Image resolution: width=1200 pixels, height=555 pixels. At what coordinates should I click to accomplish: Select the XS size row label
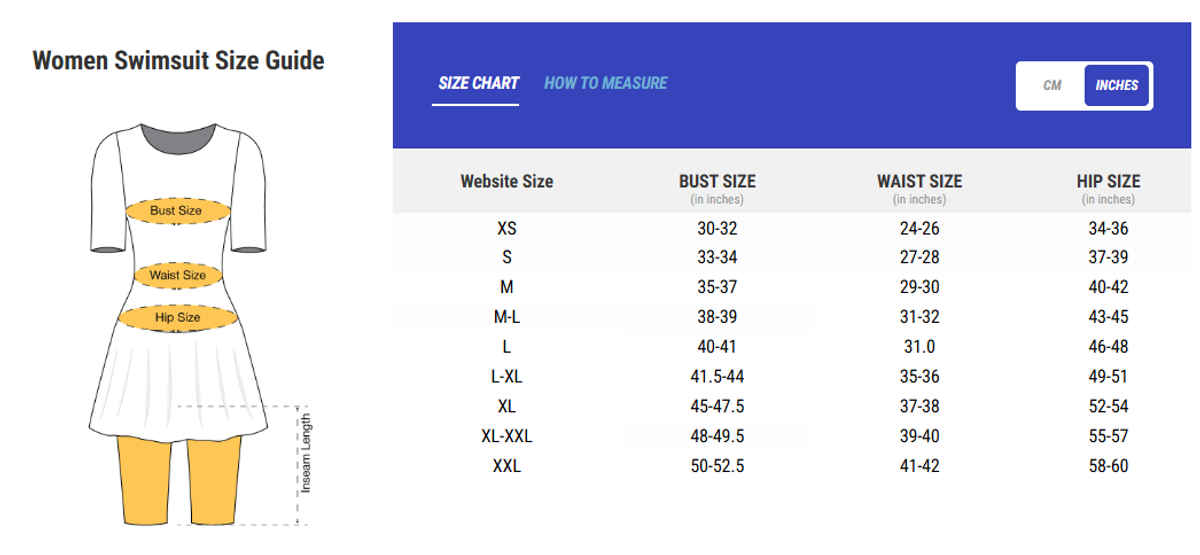click(507, 228)
